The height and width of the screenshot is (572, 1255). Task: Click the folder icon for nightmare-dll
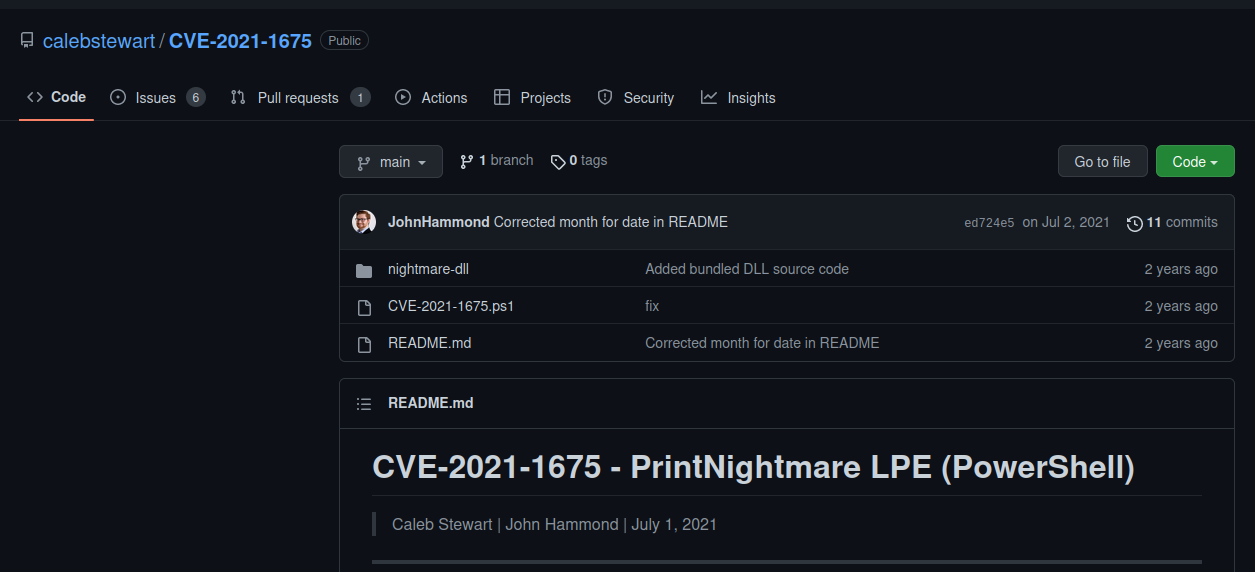pyautogui.click(x=364, y=270)
